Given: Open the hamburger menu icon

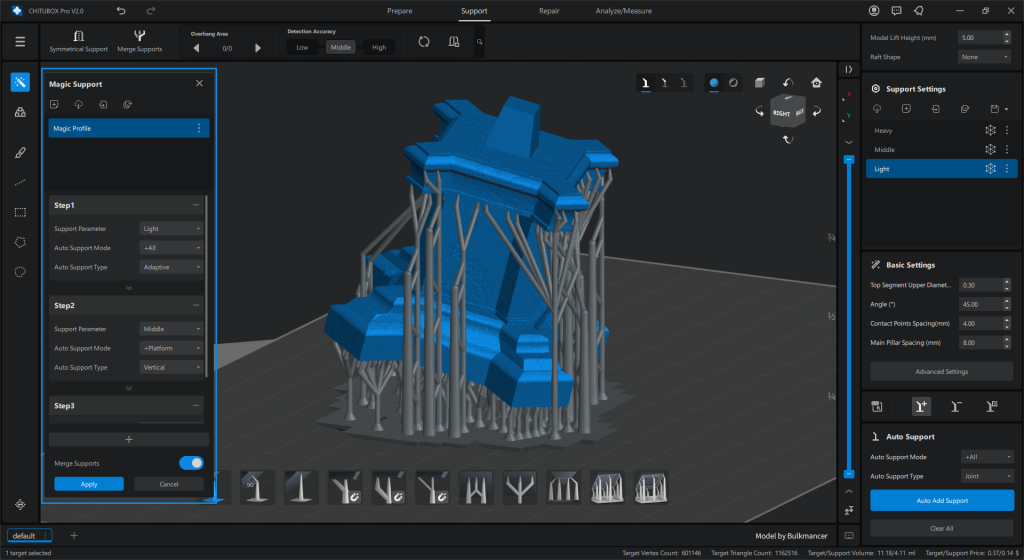Looking at the screenshot, I should click(20, 42).
